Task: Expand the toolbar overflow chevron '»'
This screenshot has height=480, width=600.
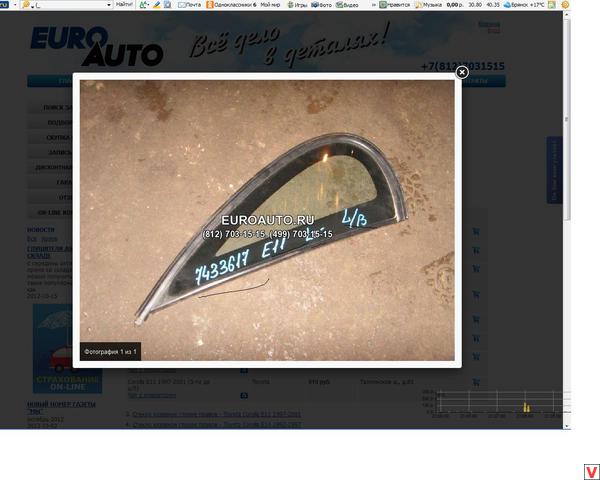Action: 374,5
